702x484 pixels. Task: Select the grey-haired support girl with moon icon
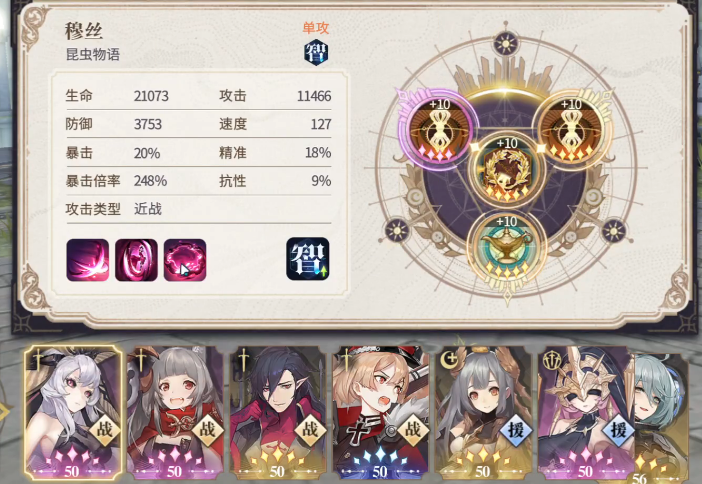[x=483, y=413]
